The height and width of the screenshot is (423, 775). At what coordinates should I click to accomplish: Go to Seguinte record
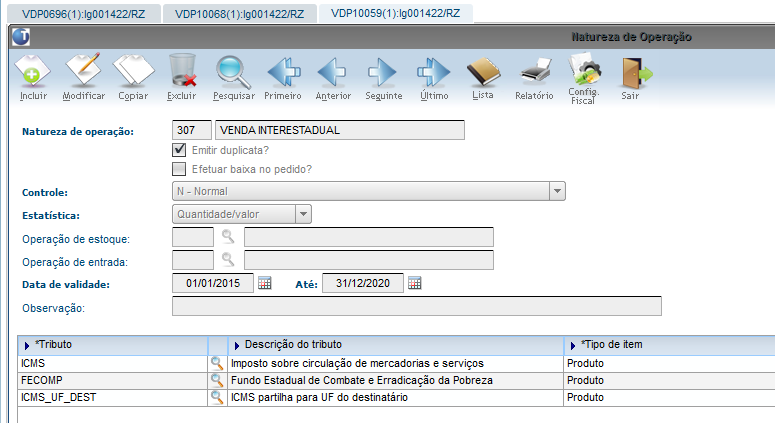pyautogui.click(x=383, y=72)
